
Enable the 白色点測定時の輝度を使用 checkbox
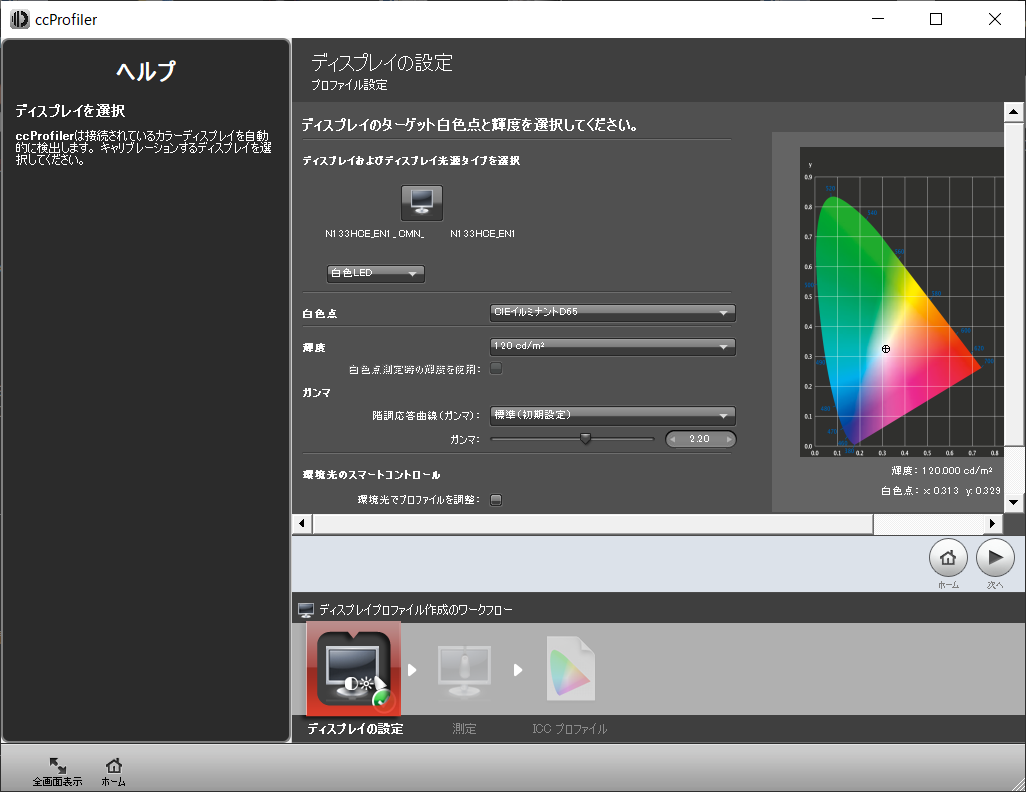pos(495,368)
